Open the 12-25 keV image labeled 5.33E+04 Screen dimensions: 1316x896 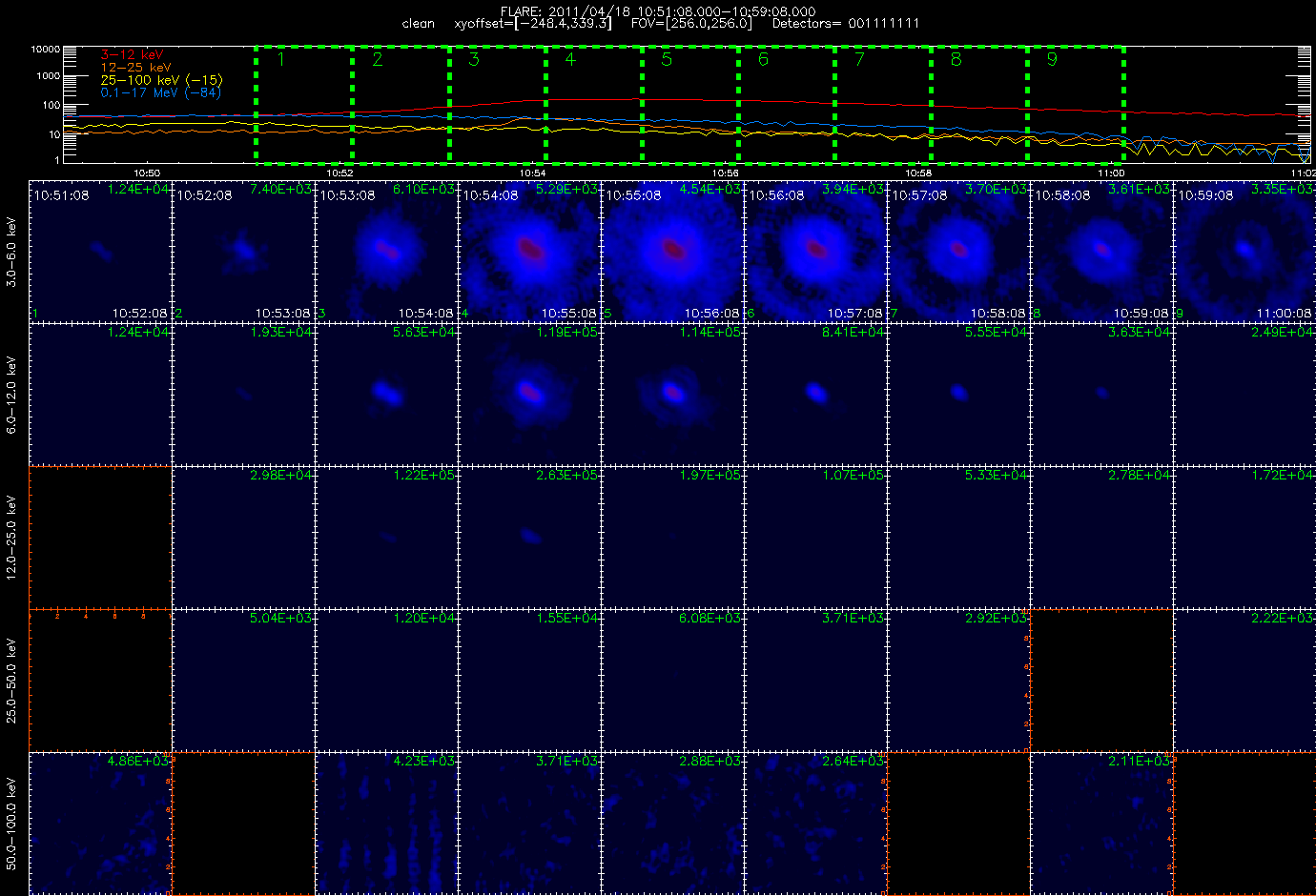959,537
